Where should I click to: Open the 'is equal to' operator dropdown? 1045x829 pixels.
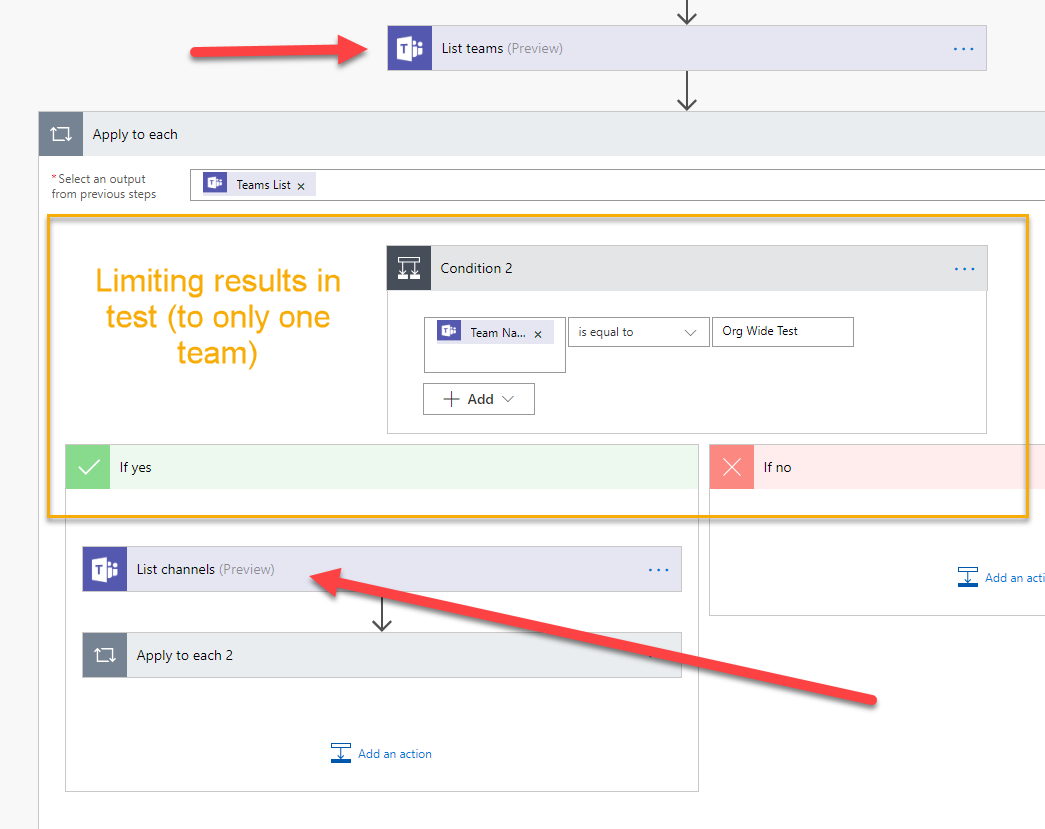tap(636, 332)
